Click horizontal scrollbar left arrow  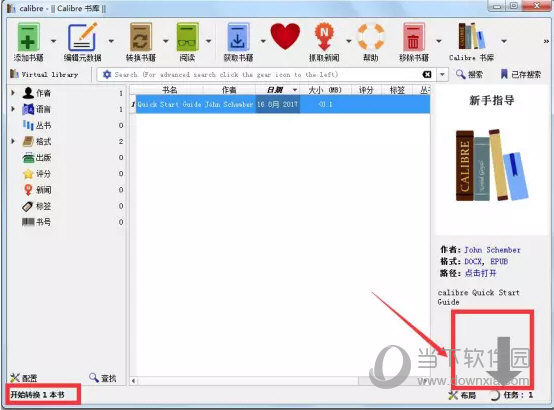[134, 381]
